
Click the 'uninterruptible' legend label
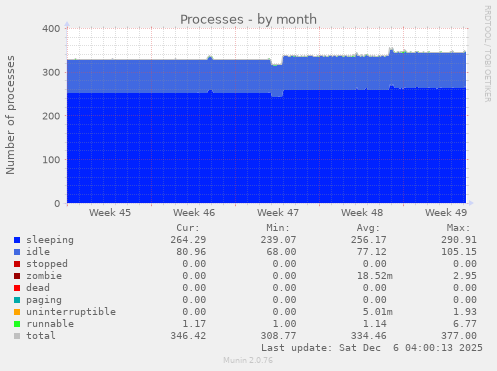[71, 312]
